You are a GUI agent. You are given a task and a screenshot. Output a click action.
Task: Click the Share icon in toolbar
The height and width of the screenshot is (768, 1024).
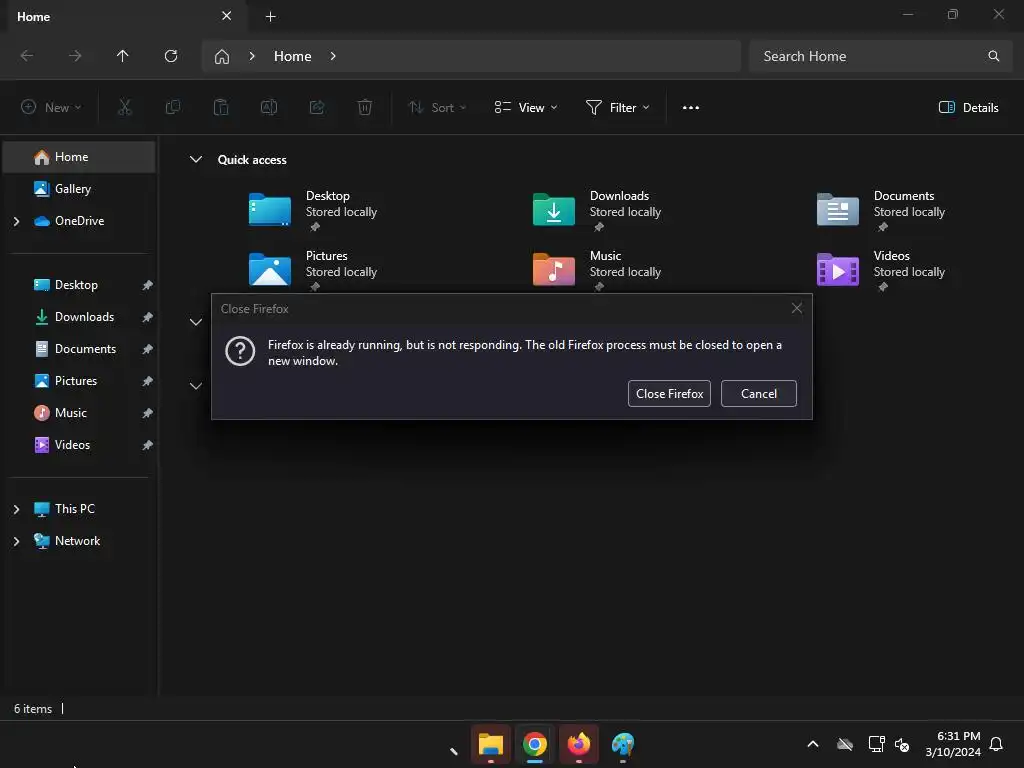[317, 107]
